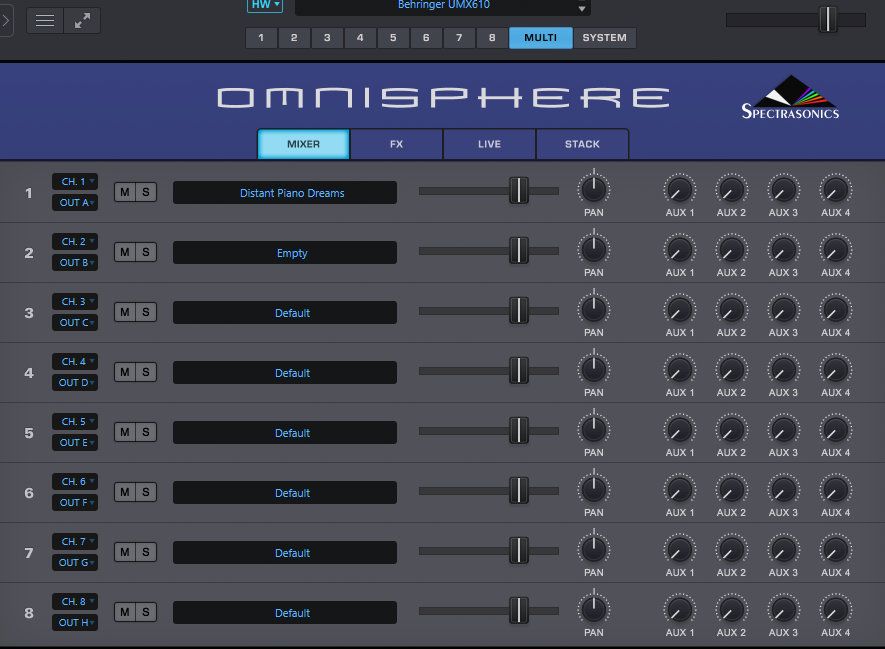Click the expand view arrows icon
This screenshot has height=649, width=885.
click(82, 20)
